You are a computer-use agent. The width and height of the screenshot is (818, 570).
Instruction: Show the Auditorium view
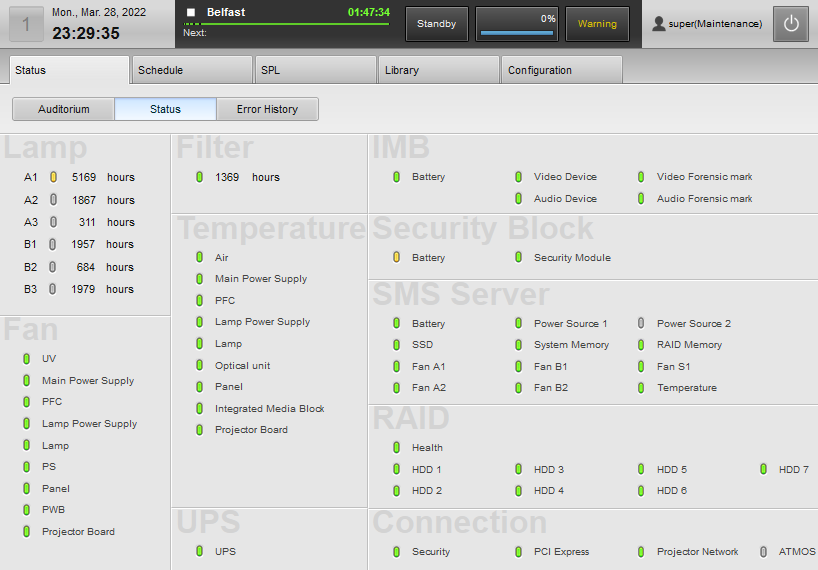point(64,109)
